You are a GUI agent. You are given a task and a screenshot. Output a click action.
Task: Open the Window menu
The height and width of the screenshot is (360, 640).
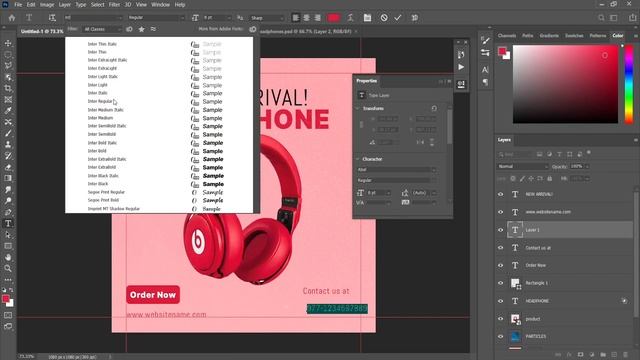160,4
